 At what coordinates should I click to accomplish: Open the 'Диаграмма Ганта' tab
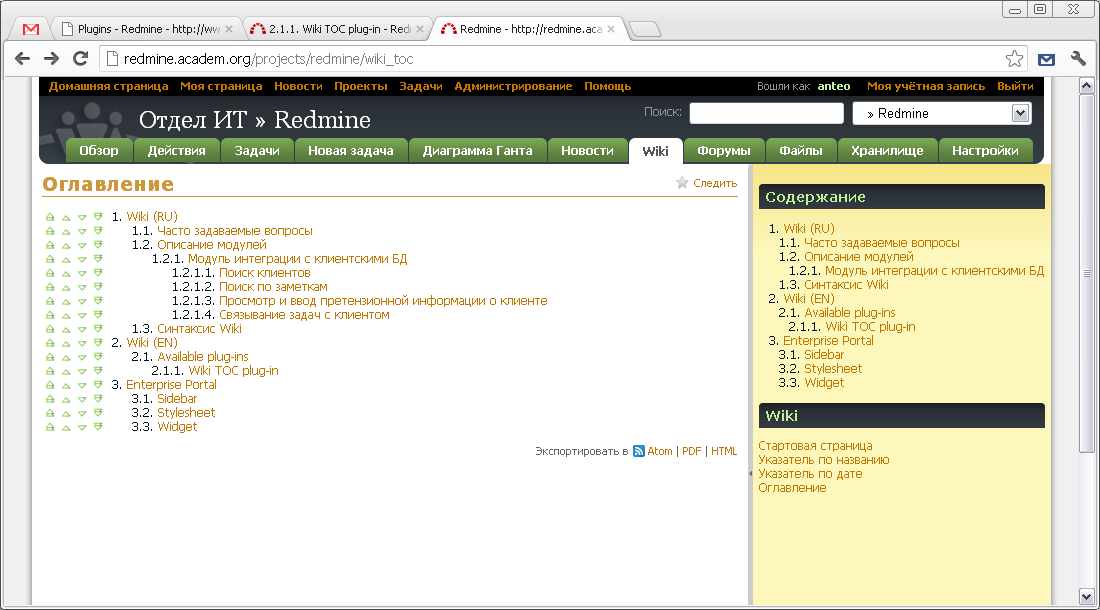pyautogui.click(x=478, y=151)
